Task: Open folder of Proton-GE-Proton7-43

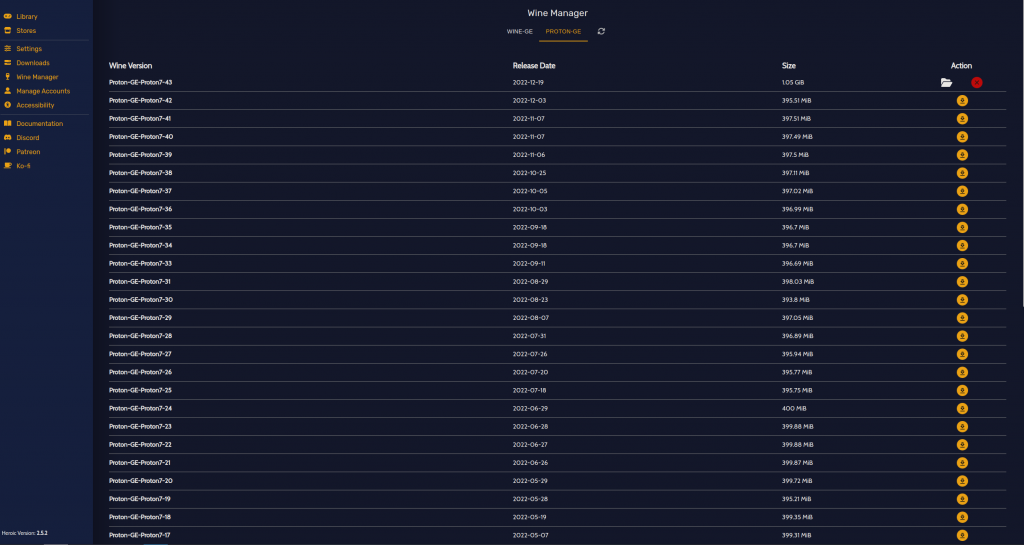Action: pyautogui.click(x=946, y=82)
